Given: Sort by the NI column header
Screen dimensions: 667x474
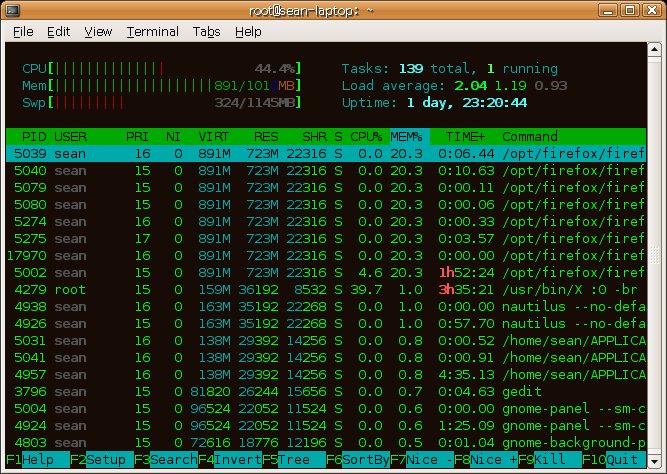Looking at the screenshot, I should (x=173, y=137).
